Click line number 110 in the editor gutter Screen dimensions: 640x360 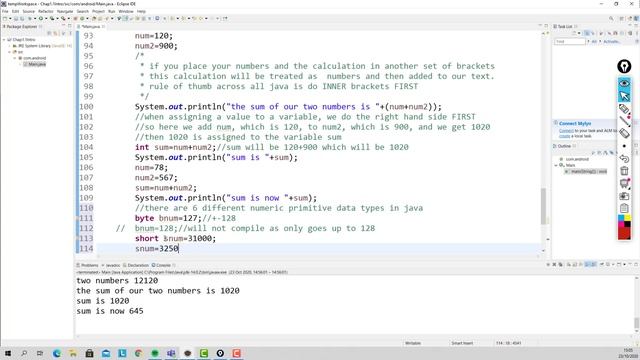point(86,208)
